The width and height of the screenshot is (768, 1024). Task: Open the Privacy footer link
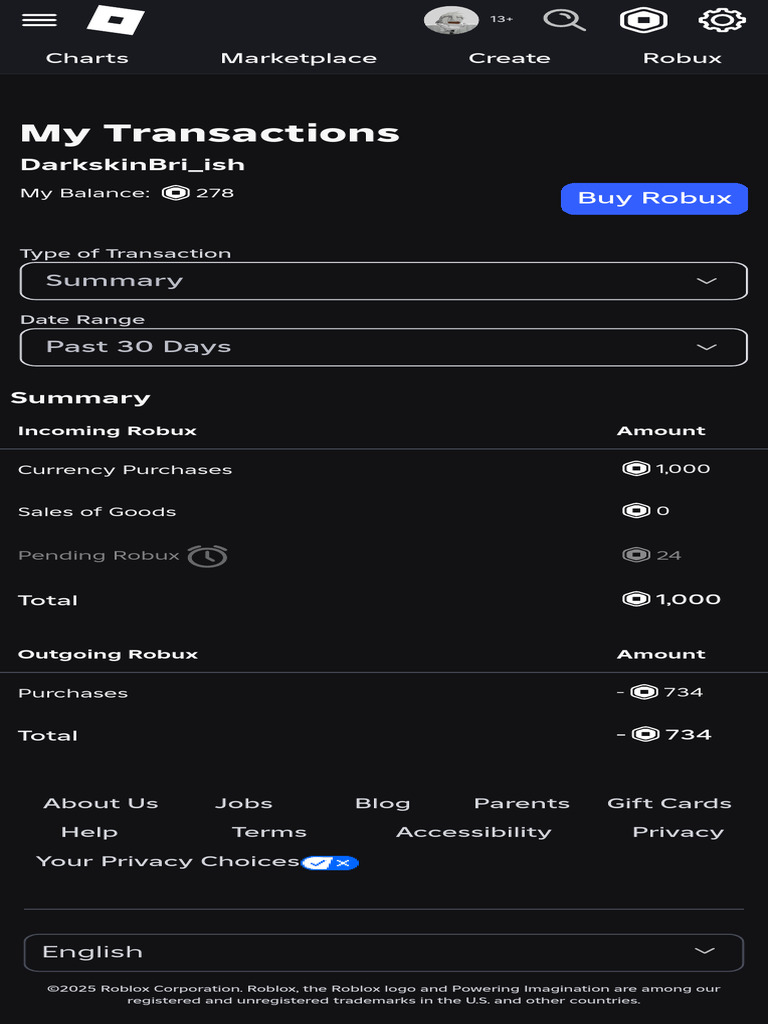678,832
